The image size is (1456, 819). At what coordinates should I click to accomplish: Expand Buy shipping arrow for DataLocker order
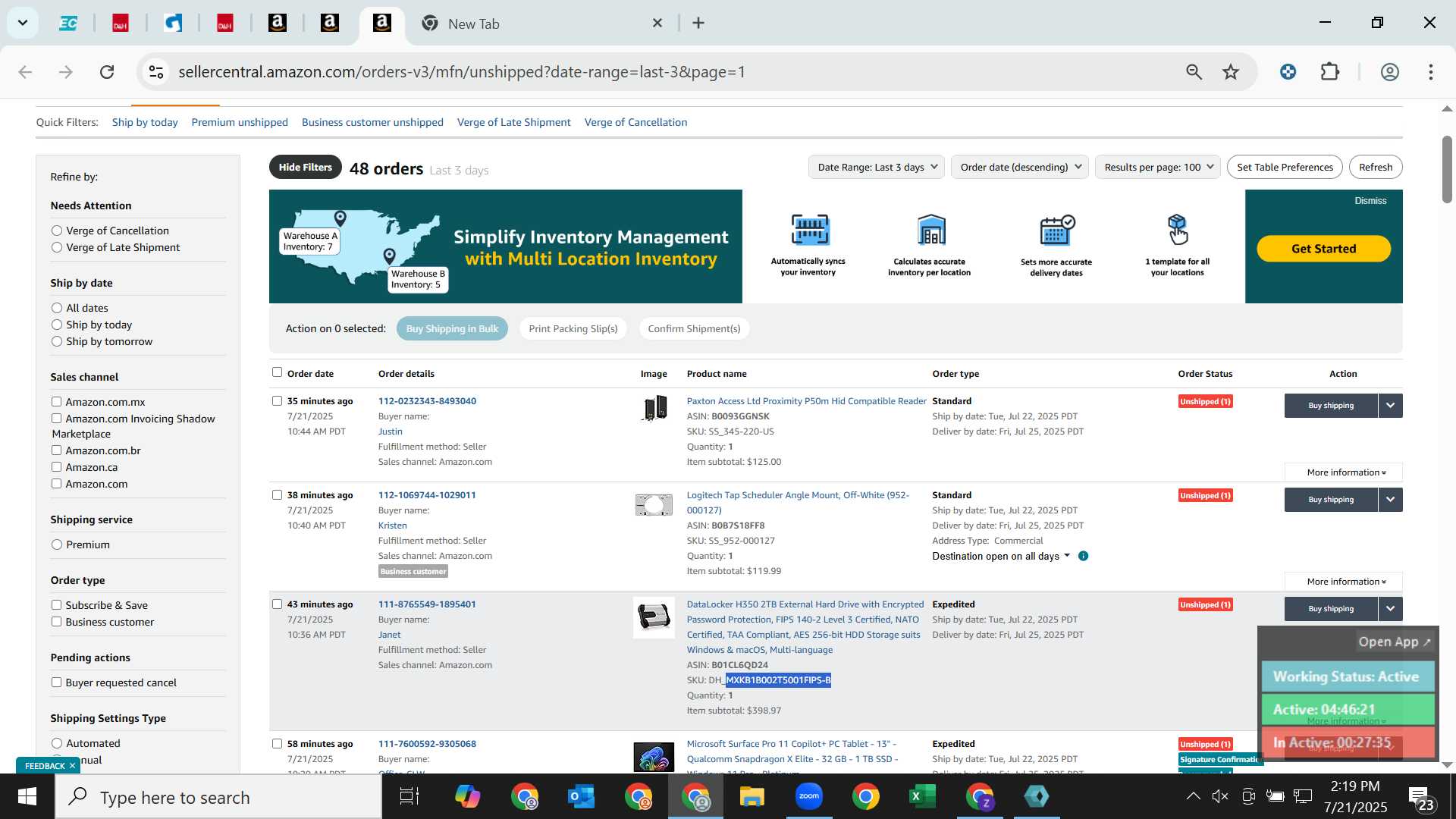coord(1391,609)
